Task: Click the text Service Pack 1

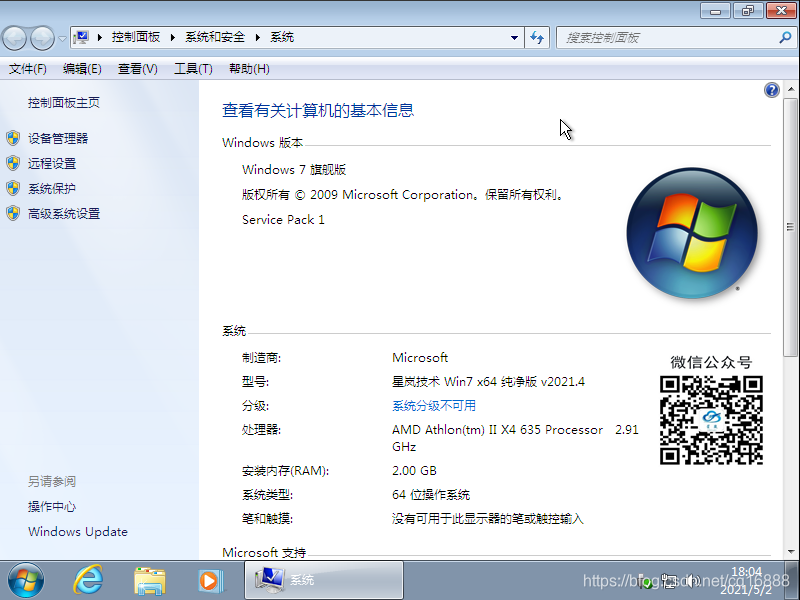Action: (283, 219)
